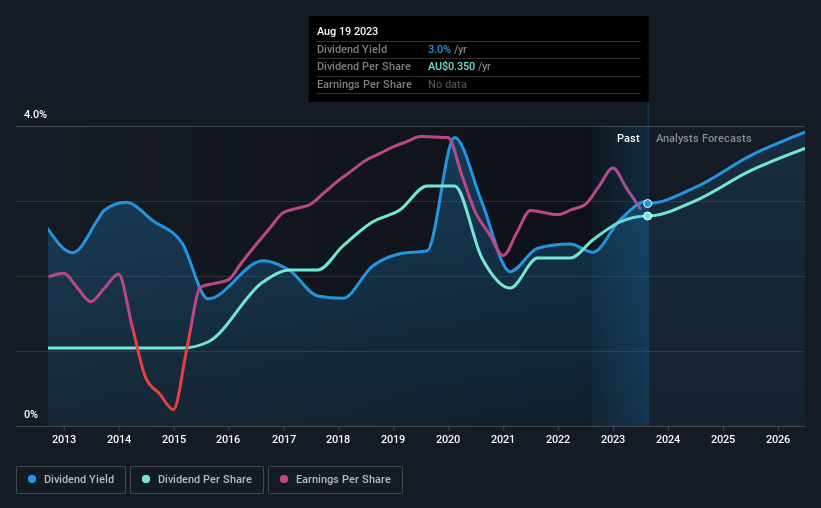Select the blue Dividend Yield data point marker
This screenshot has width=821, height=508.
(x=648, y=203)
